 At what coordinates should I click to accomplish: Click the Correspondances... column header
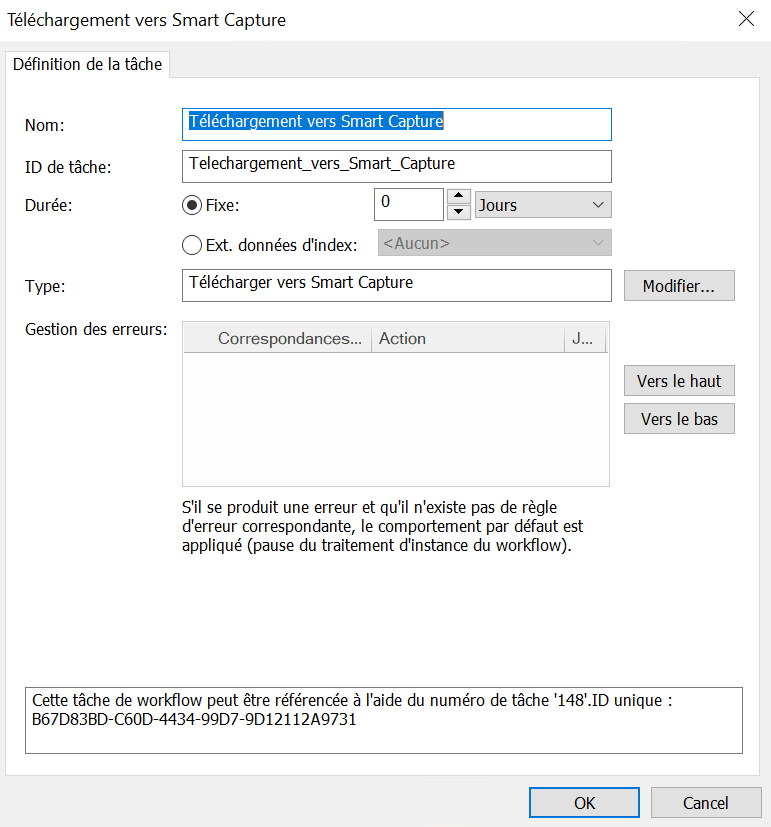pyautogui.click(x=278, y=338)
